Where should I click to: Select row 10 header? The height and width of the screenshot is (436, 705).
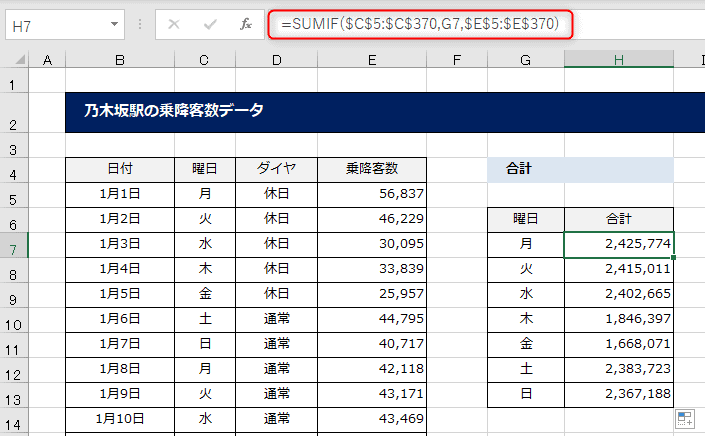[x=13, y=320]
